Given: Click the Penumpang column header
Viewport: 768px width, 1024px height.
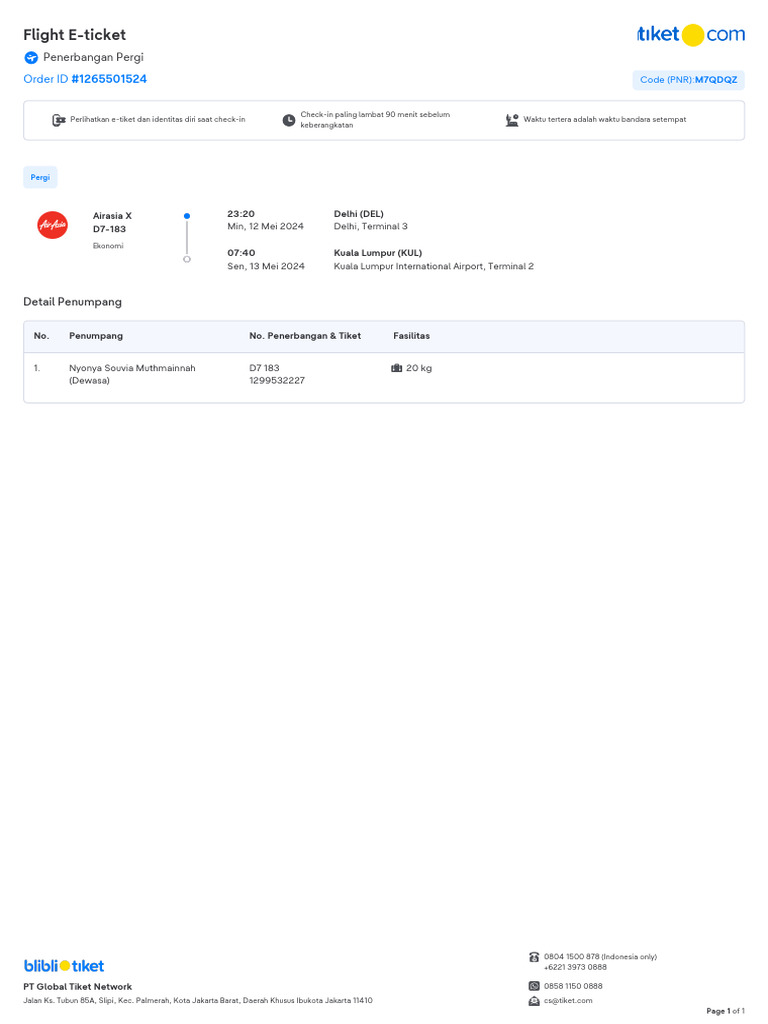Looking at the screenshot, I should [x=96, y=336].
